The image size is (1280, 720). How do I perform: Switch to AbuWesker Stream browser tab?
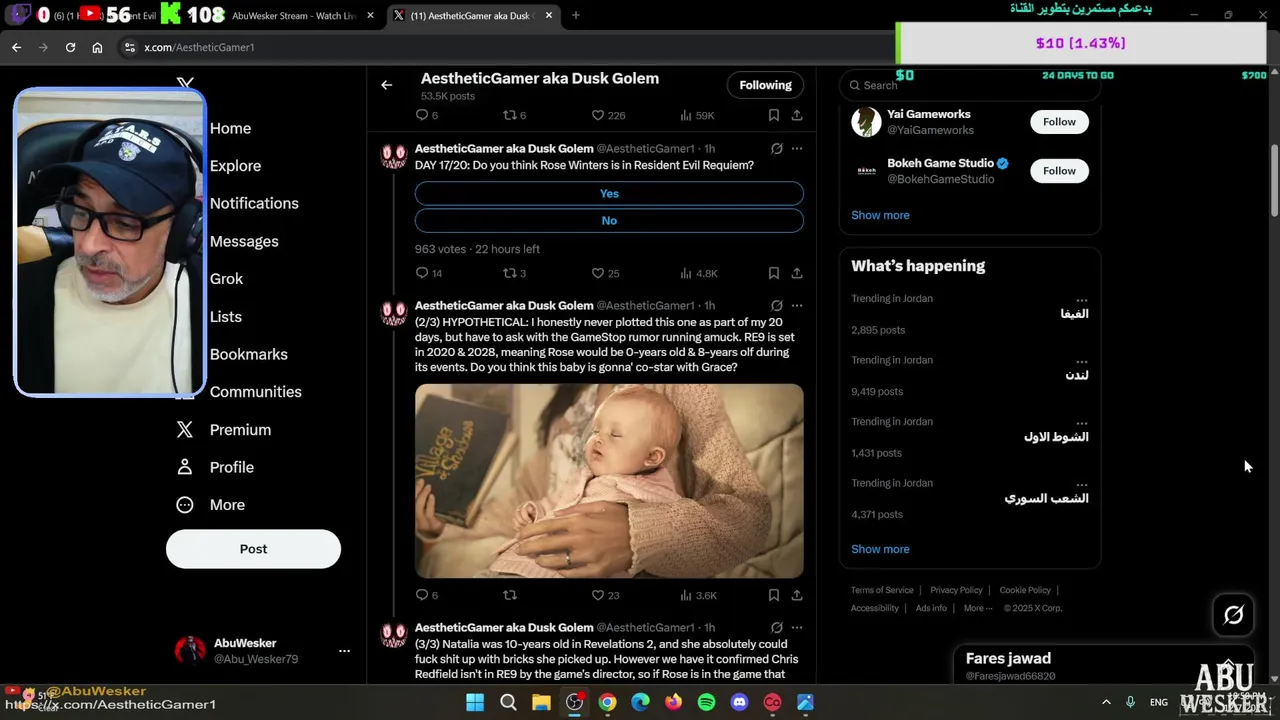pos(292,15)
